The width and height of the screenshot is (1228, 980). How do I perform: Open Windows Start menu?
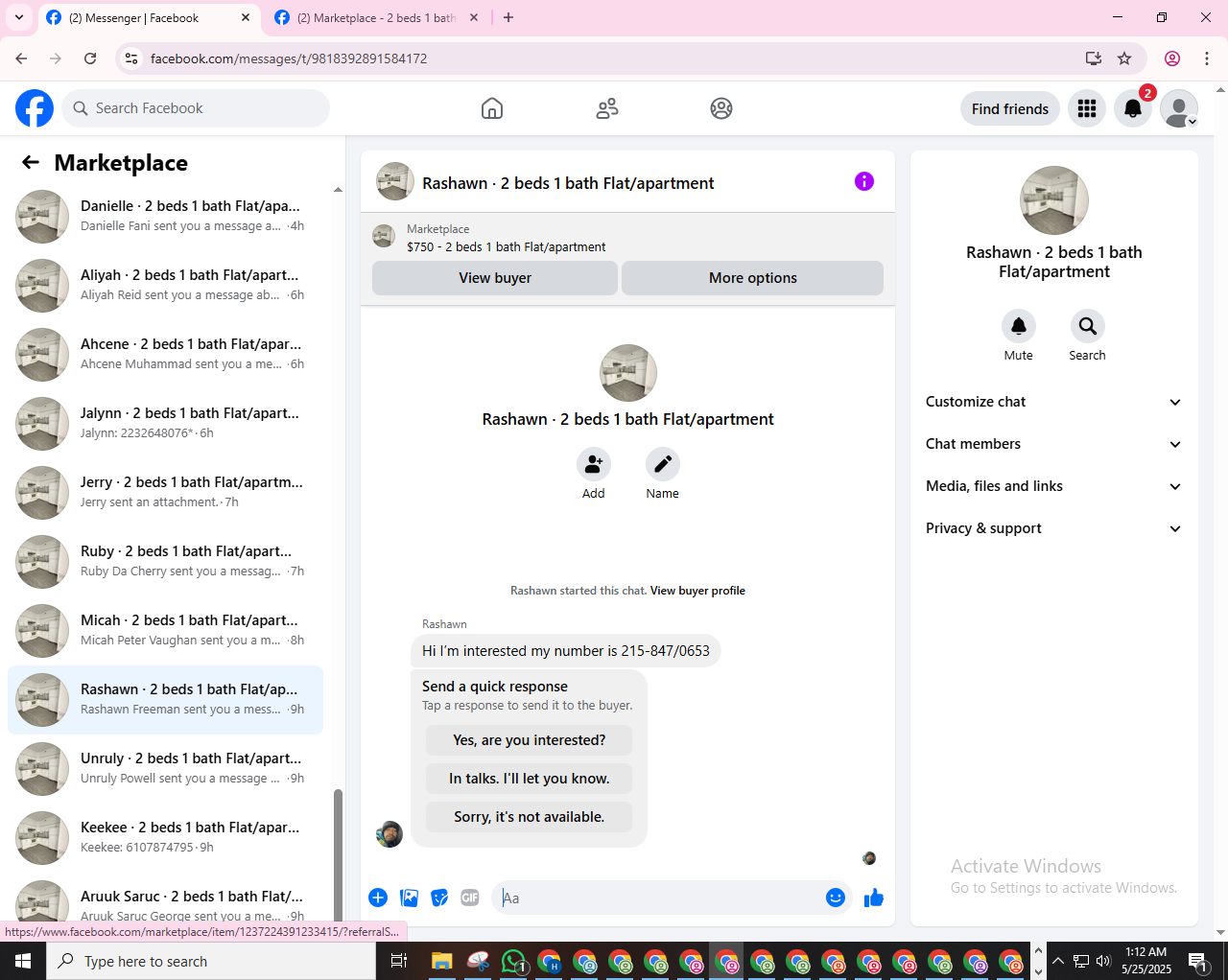23,961
